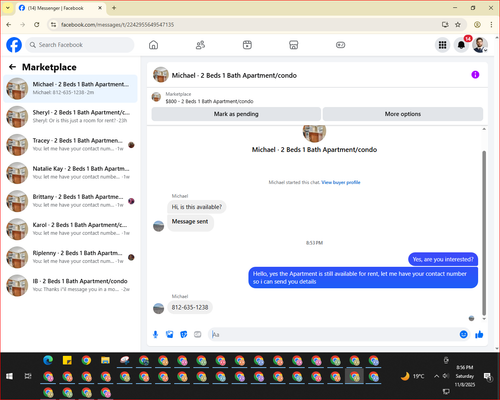Click More options button
Viewport: 500px width, 400px height.
pyautogui.click(x=403, y=114)
